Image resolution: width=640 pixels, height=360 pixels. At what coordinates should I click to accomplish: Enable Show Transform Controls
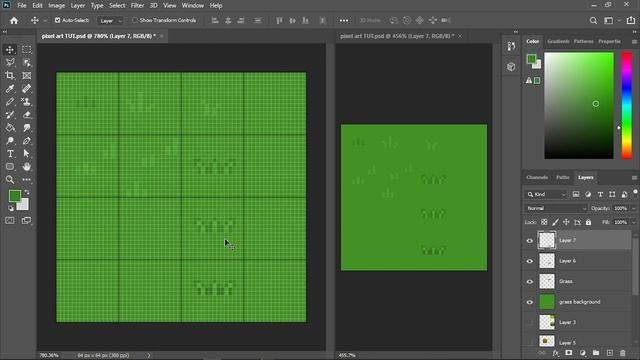135,20
